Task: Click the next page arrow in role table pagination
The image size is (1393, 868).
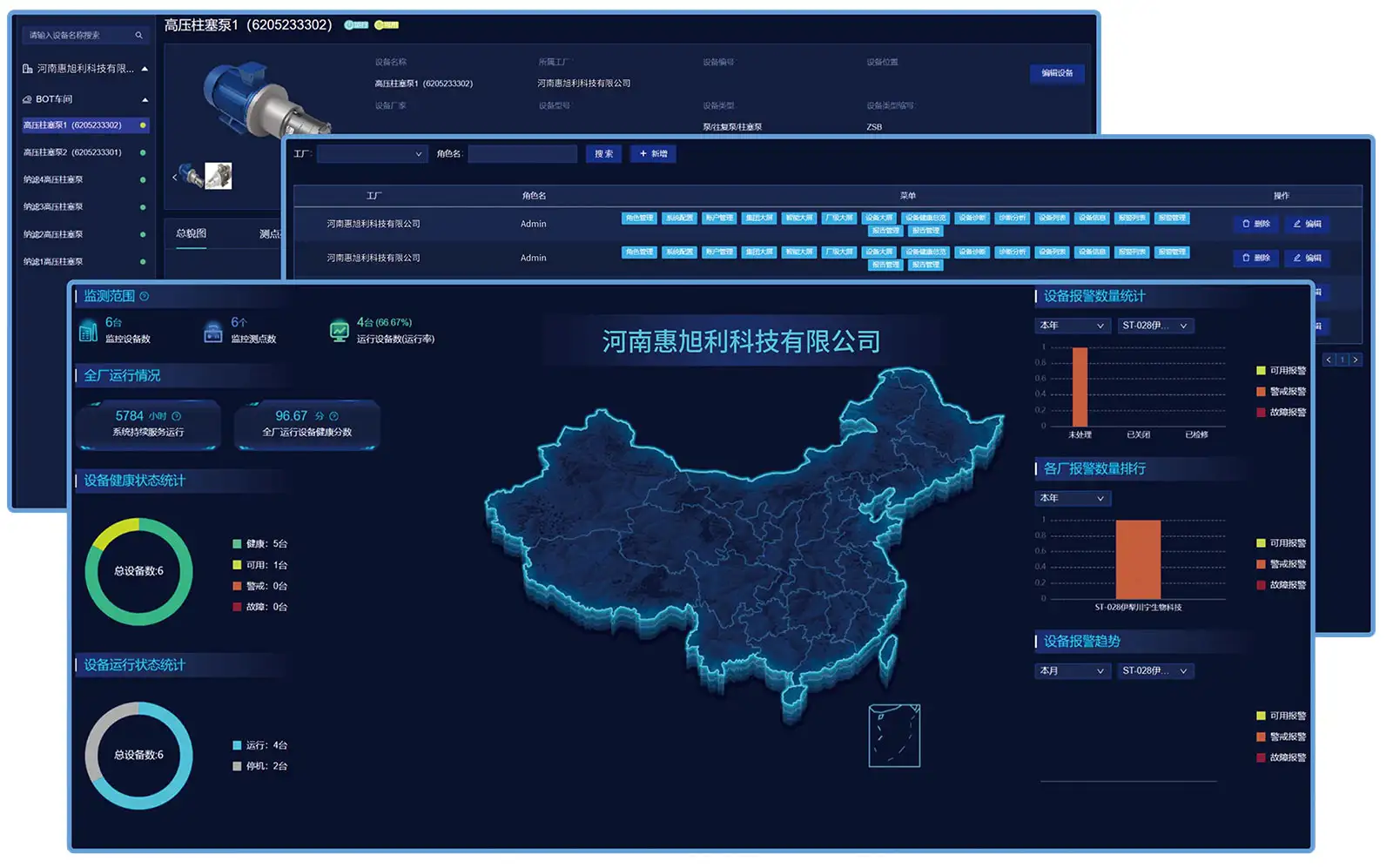Action: coord(1356,360)
